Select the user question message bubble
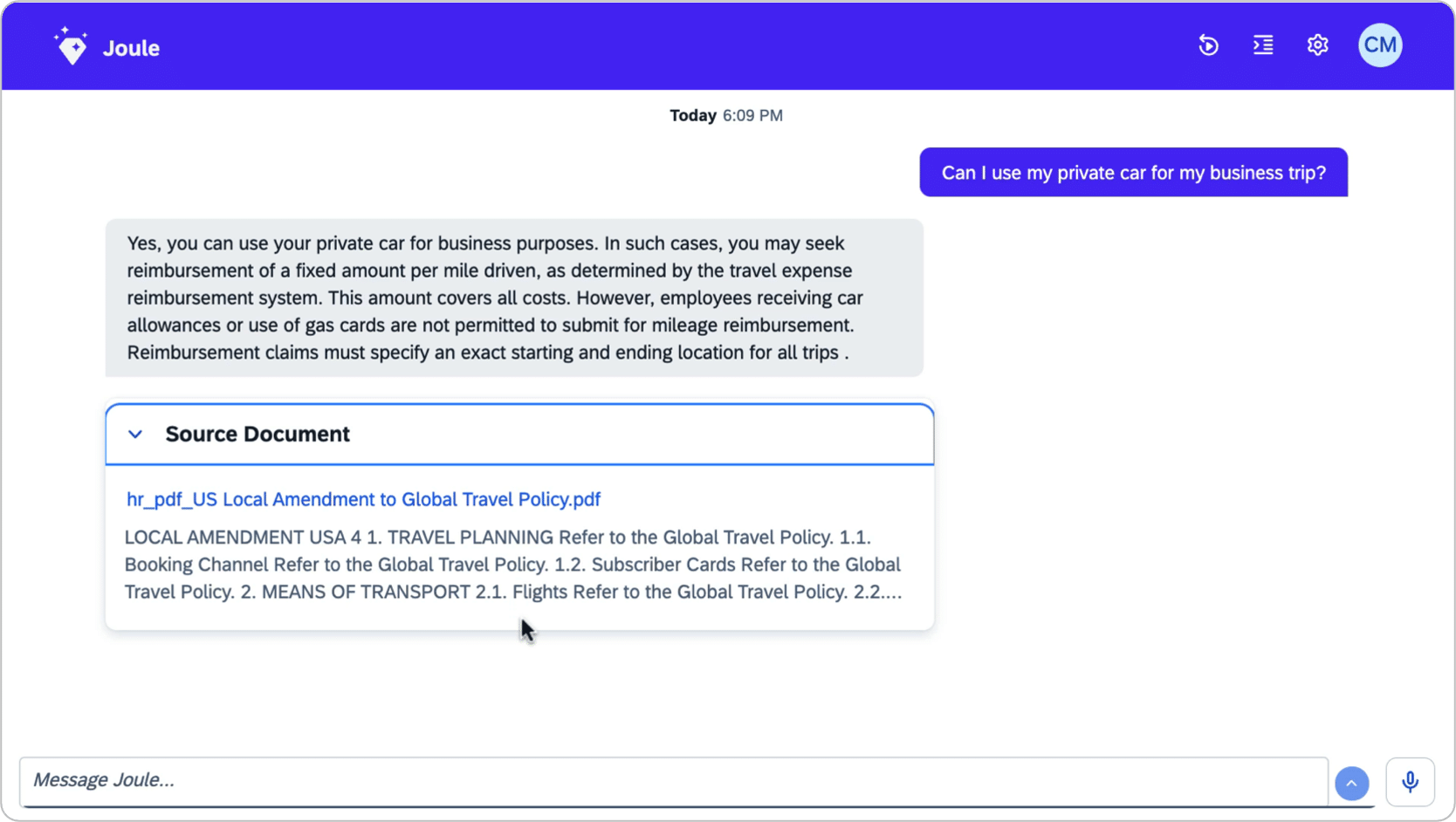 [x=1133, y=173]
